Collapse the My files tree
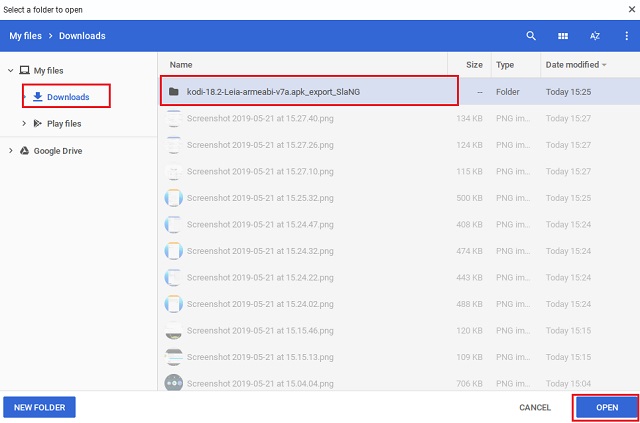This screenshot has width=640, height=423. point(11,71)
